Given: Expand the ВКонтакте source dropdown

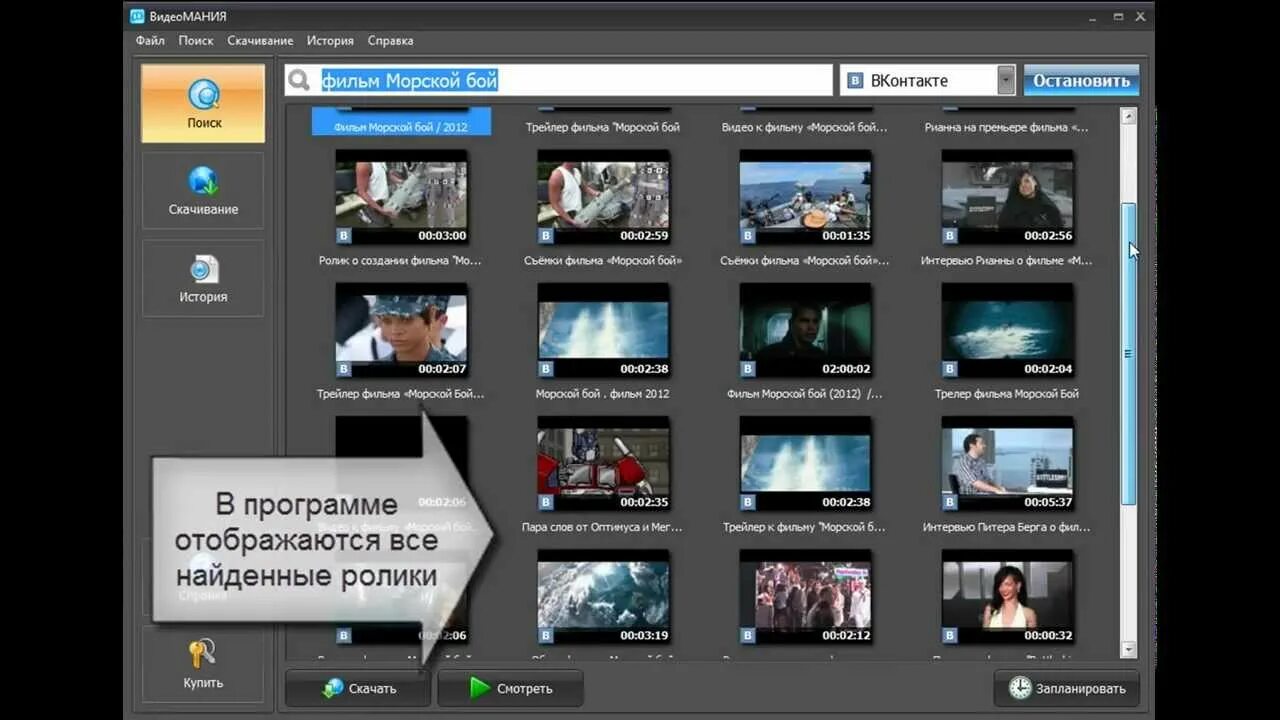Looking at the screenshot, I should 1006,81.
